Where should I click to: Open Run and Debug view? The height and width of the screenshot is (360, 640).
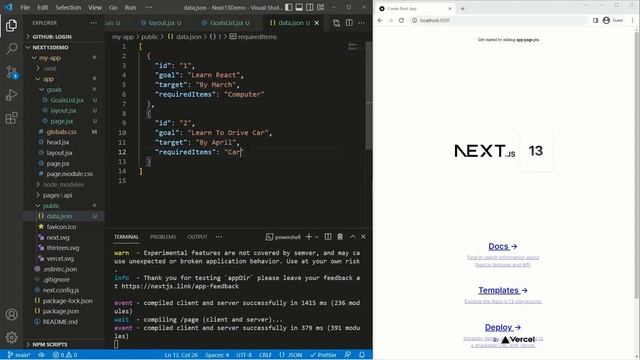11,95
